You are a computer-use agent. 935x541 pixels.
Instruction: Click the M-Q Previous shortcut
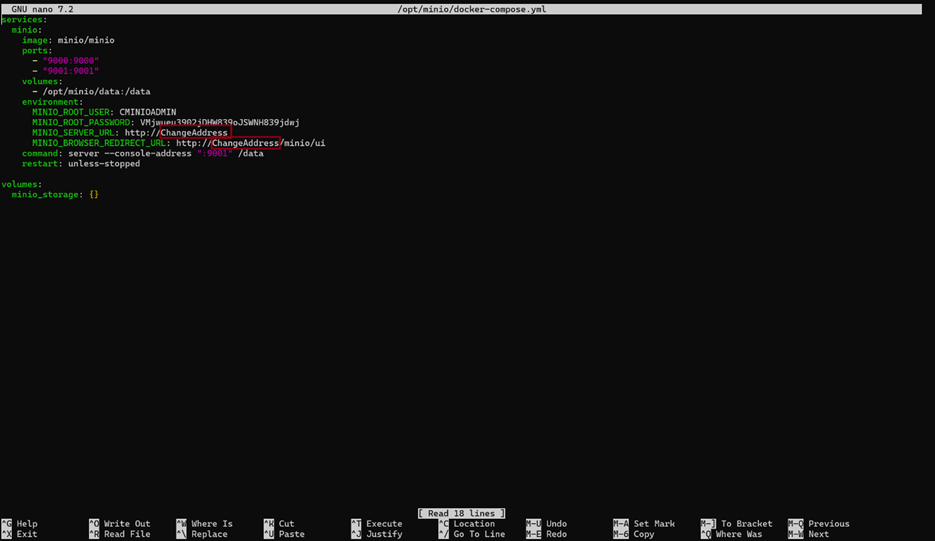point(819,524)
